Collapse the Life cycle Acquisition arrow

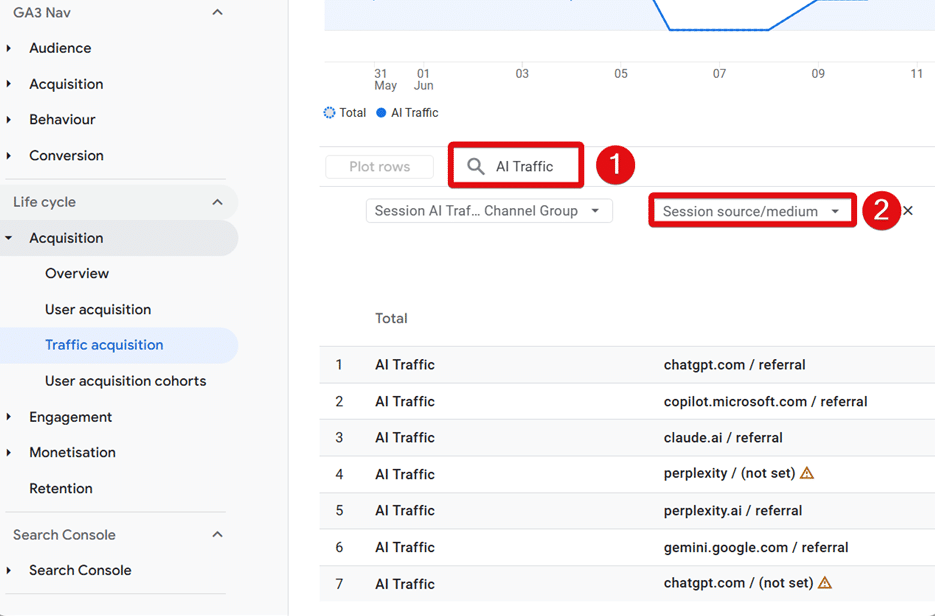[9, 238]
